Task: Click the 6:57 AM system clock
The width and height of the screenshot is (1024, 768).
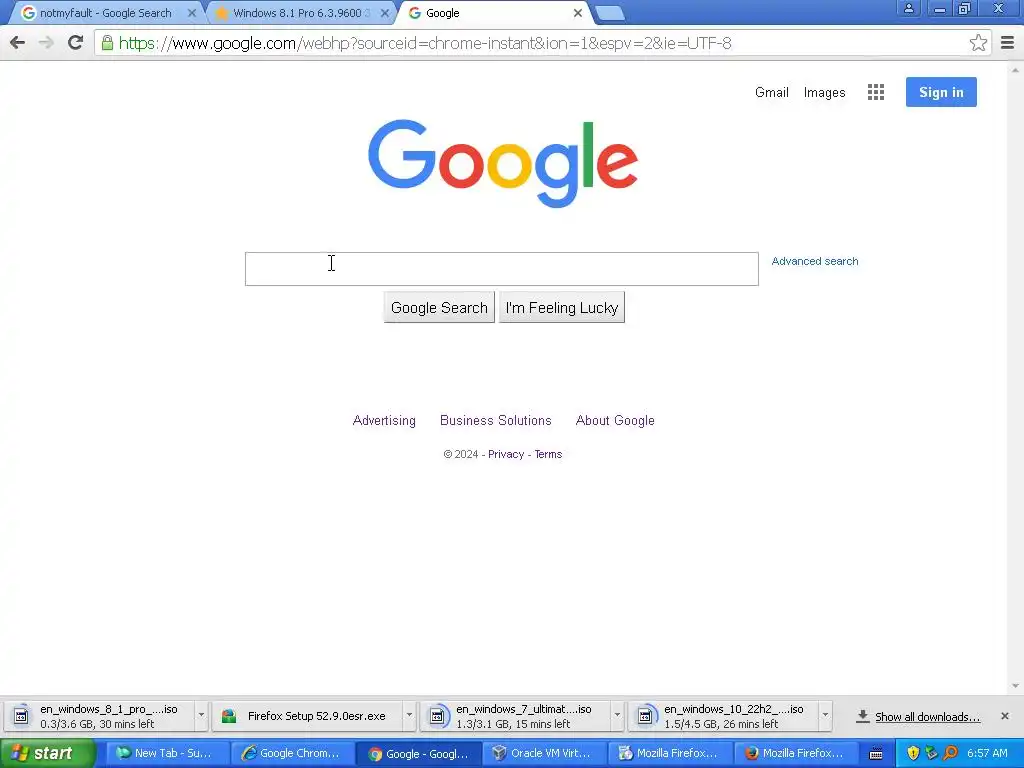Action: point(987,754)
